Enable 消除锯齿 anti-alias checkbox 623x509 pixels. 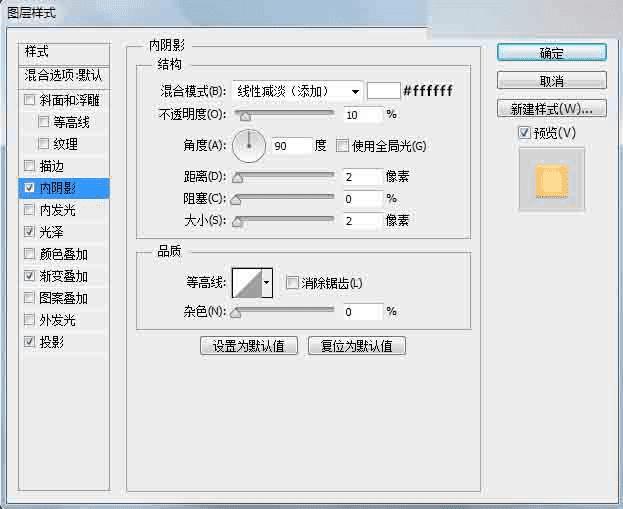click(292, 283)
